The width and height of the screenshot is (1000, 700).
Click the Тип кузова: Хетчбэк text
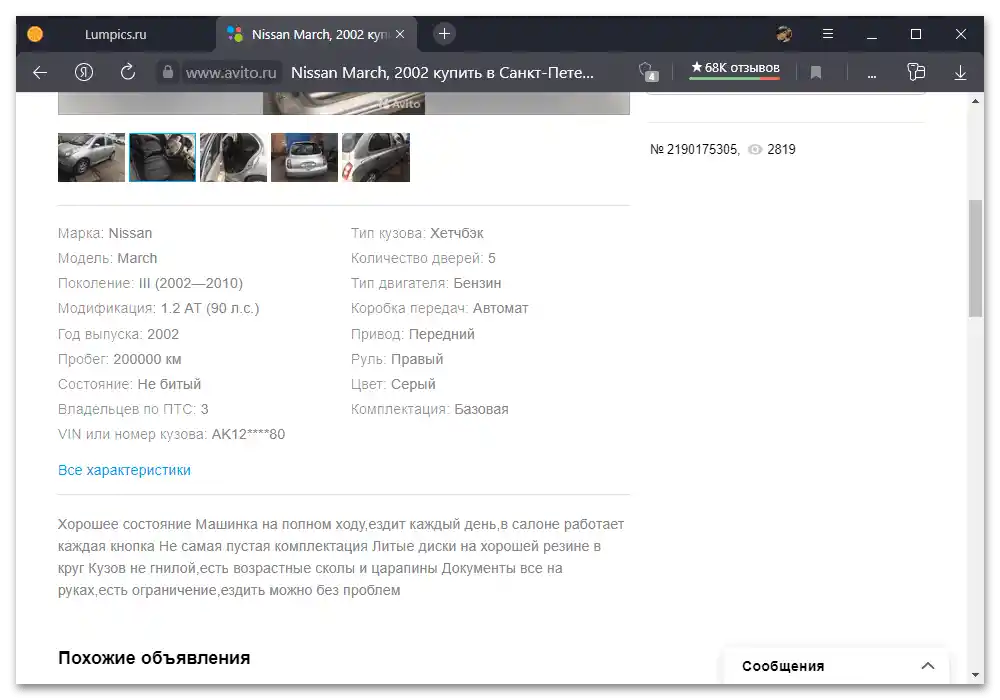click(x=417, y=233)
